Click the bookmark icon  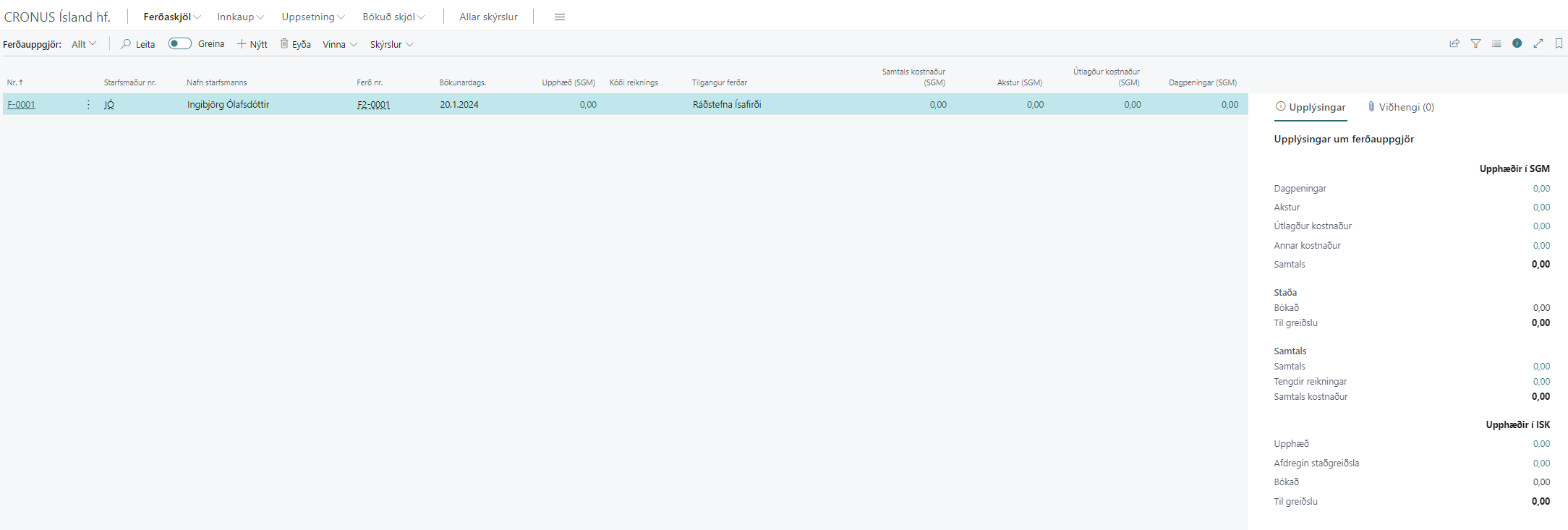(x=1559, y=44)
